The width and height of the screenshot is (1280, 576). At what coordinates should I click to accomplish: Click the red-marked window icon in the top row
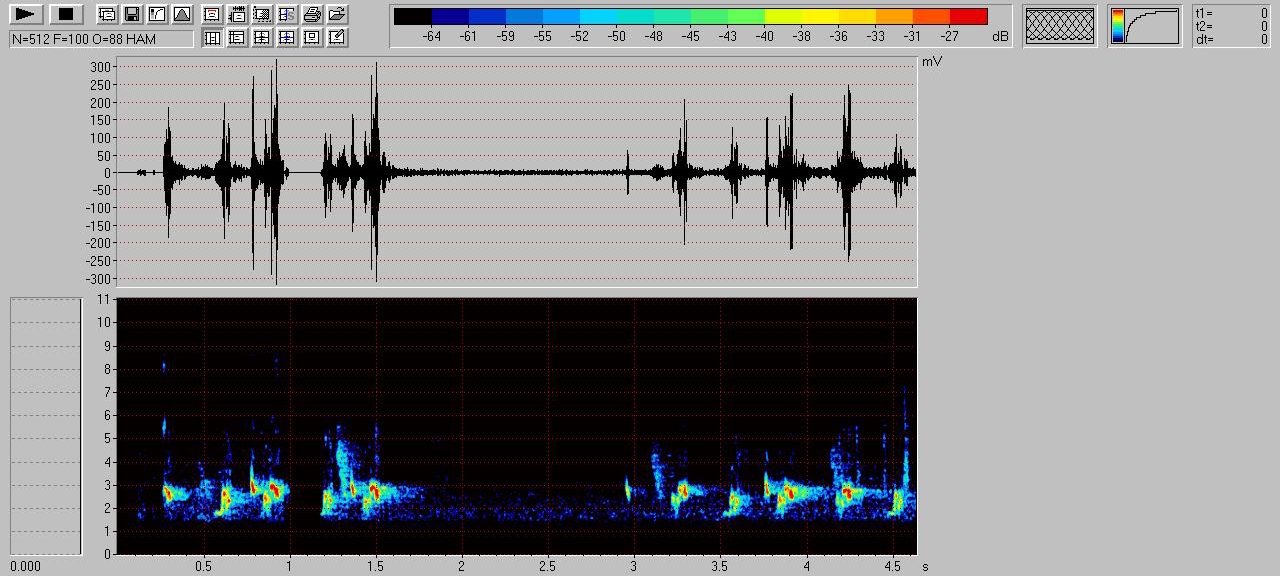pyautogui.click(x=212, y=14)
